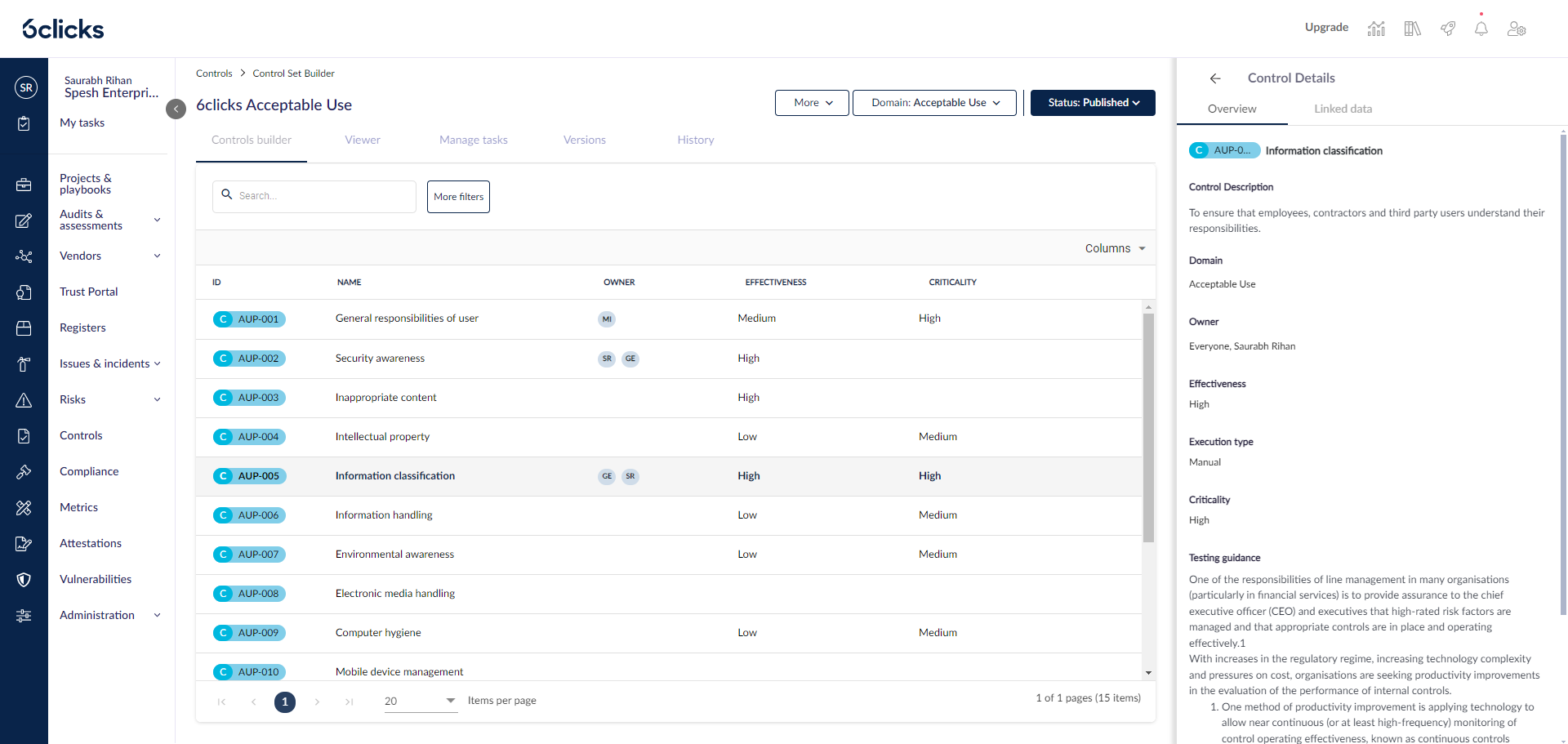The image size is (1568, 744).
Task: Open the content library books icon
Action: click(1412, 29)
